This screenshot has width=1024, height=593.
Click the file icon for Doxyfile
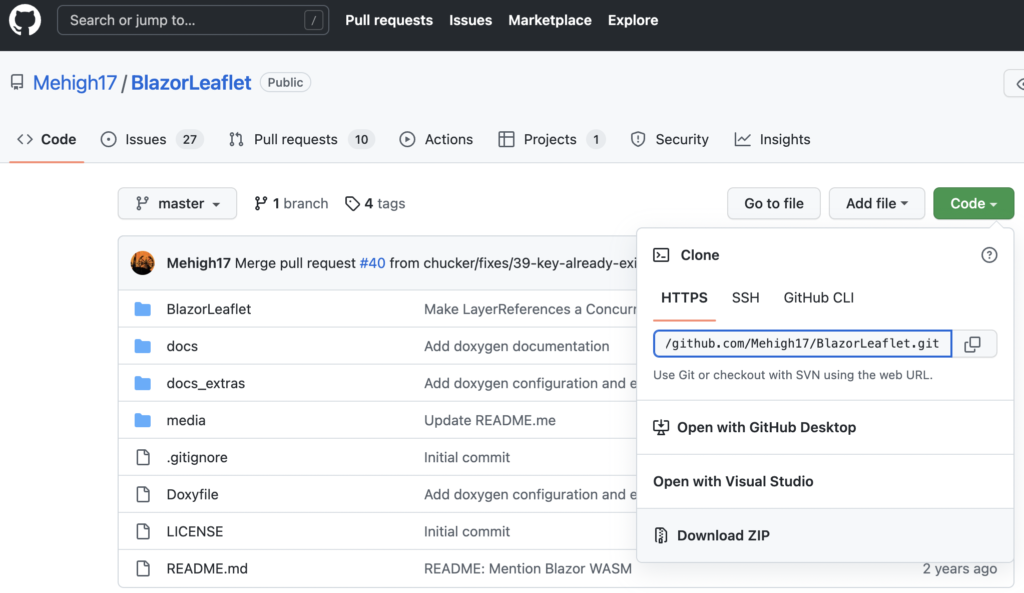(x=143, y=494)
